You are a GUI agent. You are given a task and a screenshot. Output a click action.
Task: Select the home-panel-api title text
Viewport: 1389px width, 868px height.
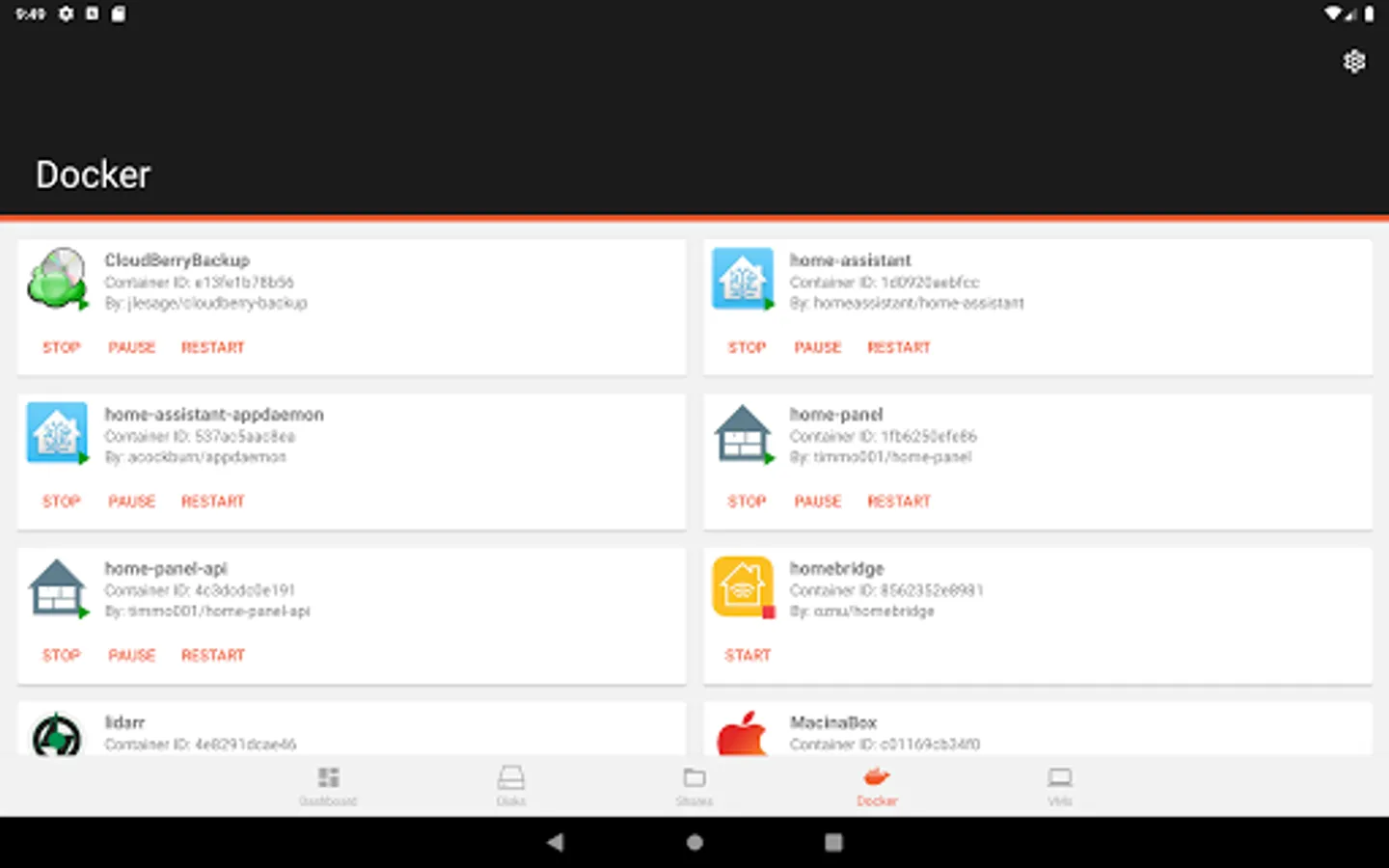[166, 569]
